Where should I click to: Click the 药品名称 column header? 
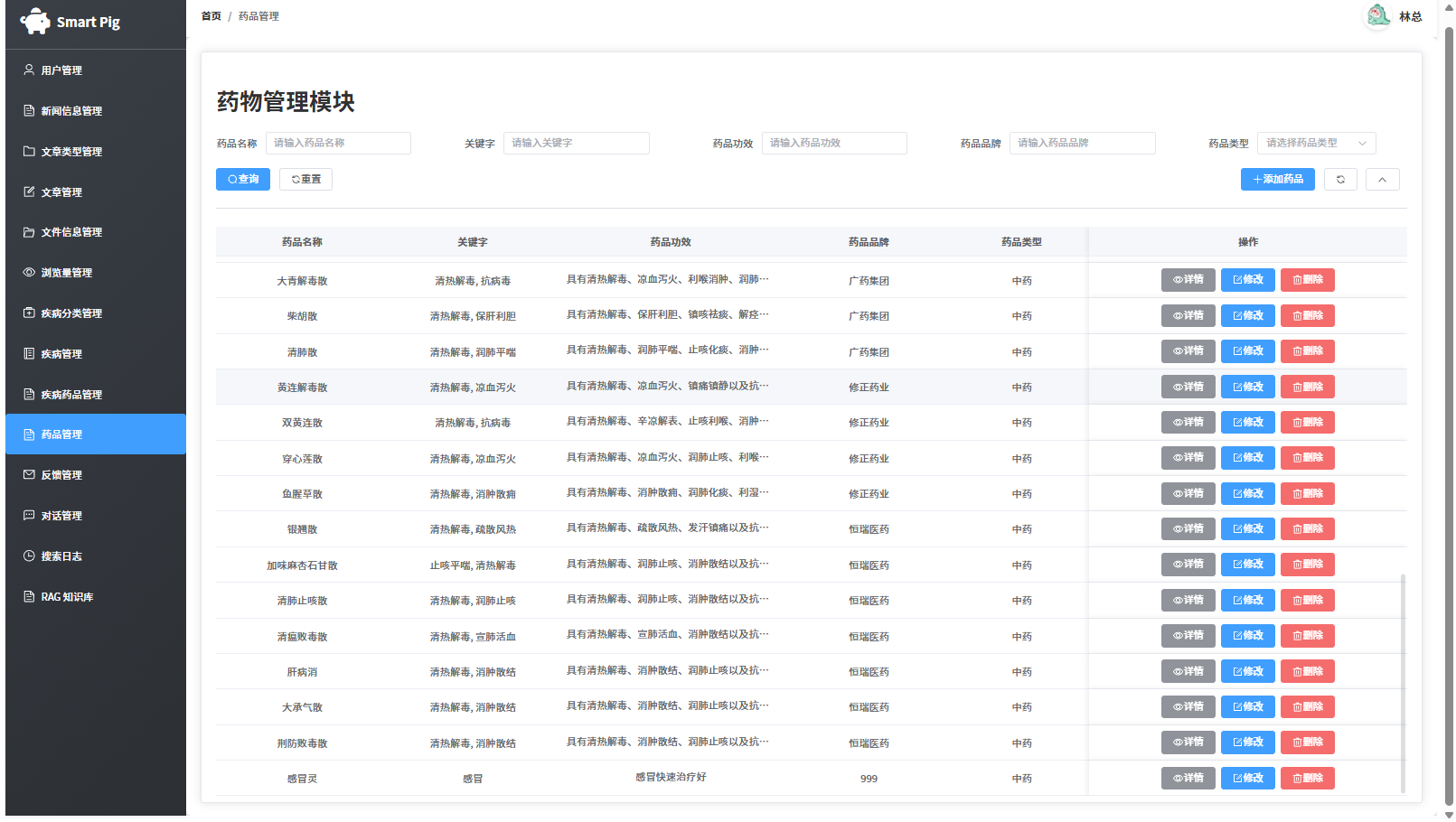click(x=302, y=242)
